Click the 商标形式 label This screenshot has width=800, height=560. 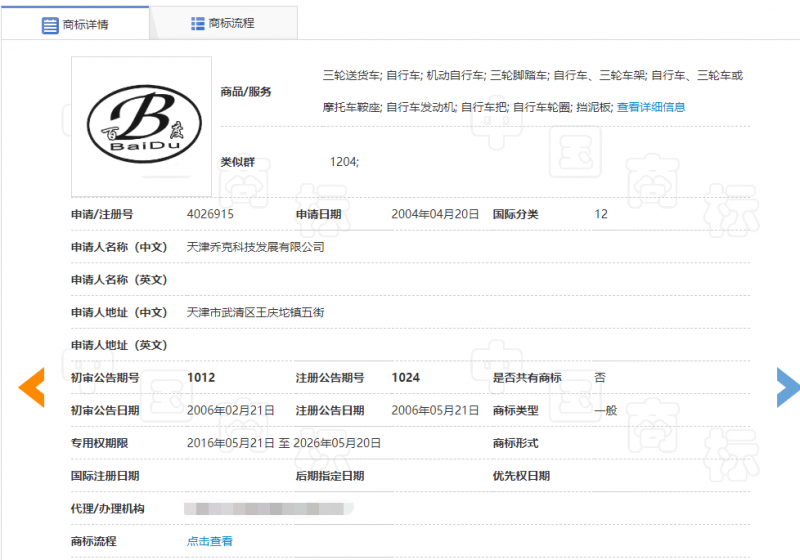[515, 443]
